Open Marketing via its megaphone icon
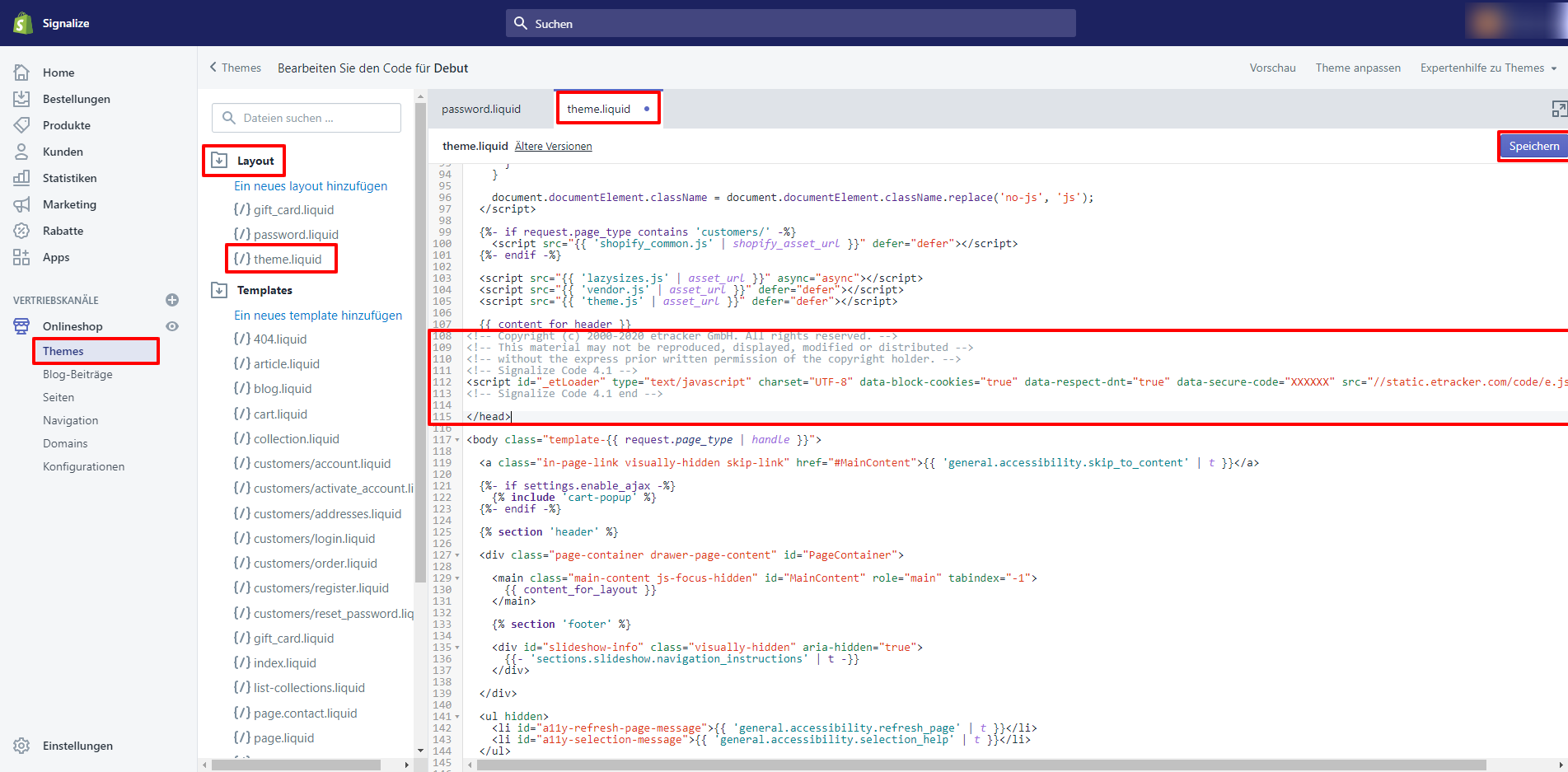1568x772 pixels. (22, 204)
